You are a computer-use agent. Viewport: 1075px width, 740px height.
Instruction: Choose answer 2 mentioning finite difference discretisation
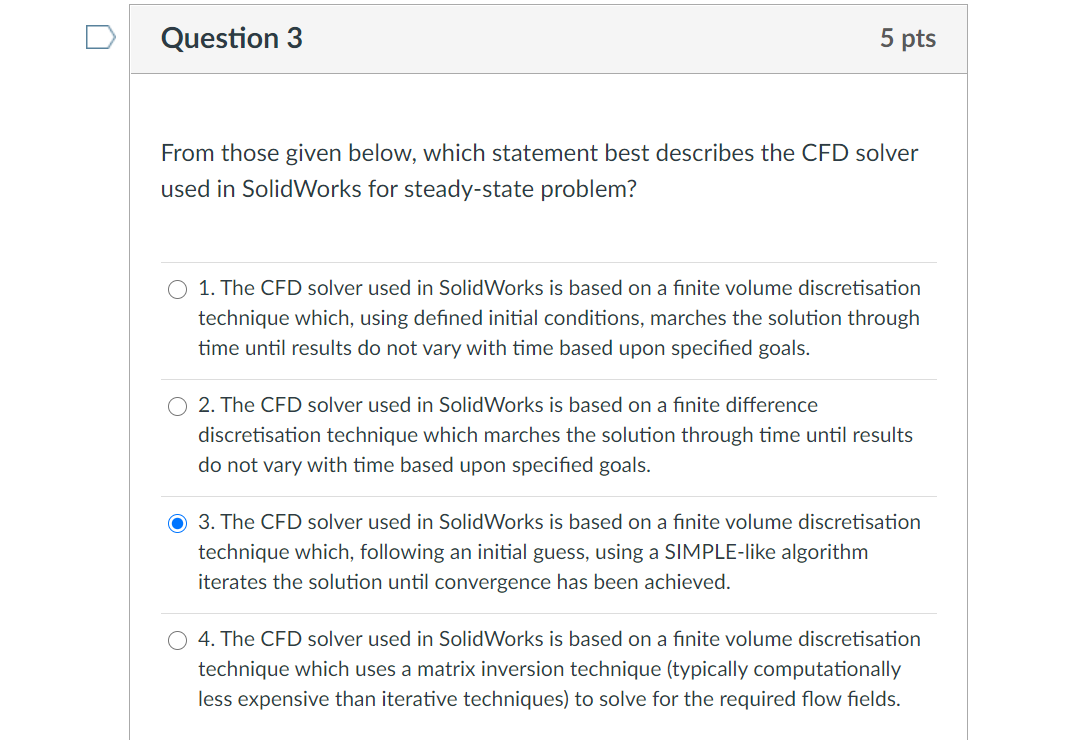coord(177,406)
